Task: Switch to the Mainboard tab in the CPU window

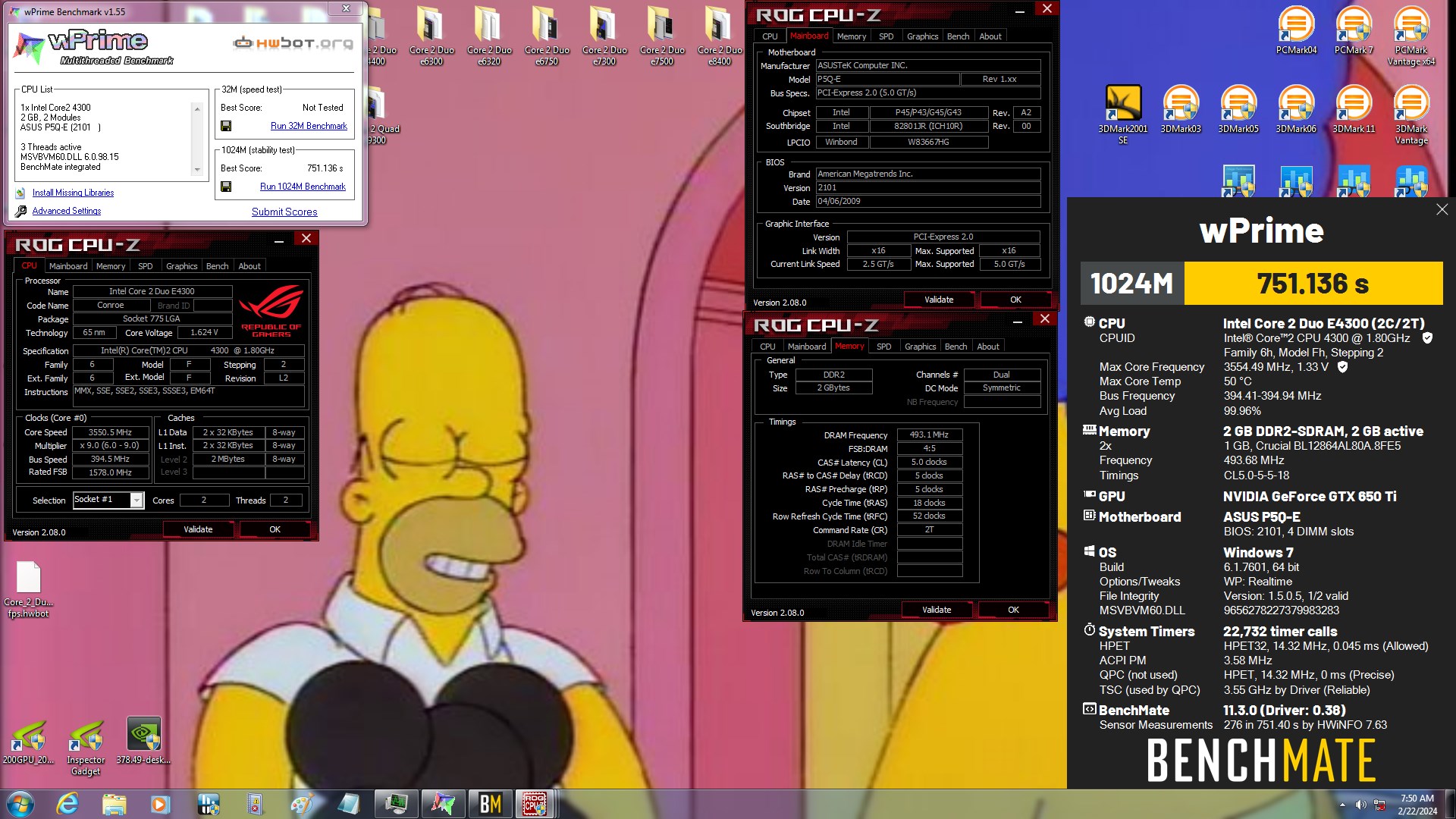Action: tap(68, 266)
